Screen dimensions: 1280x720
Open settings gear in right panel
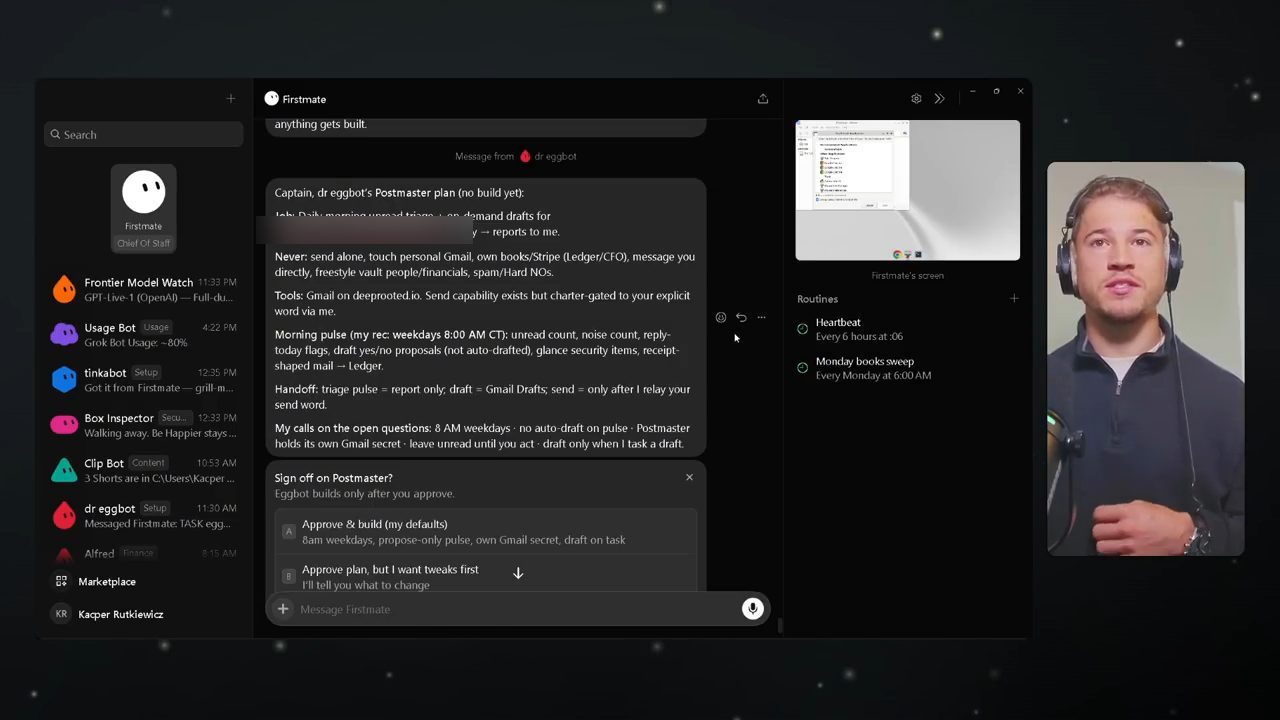click(x=916, y=98)
